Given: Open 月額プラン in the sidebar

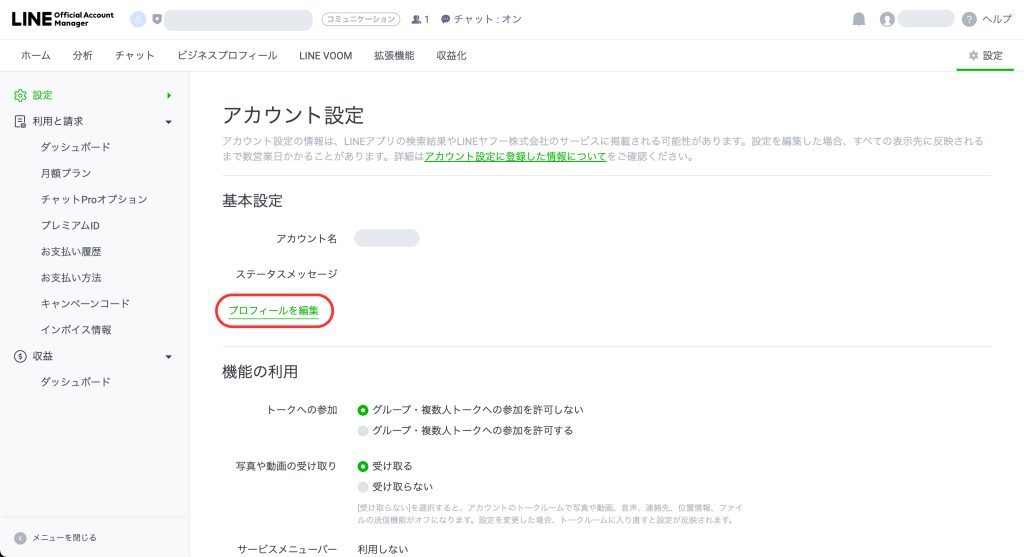Looking at the screenshot, I should click(66, 173).
